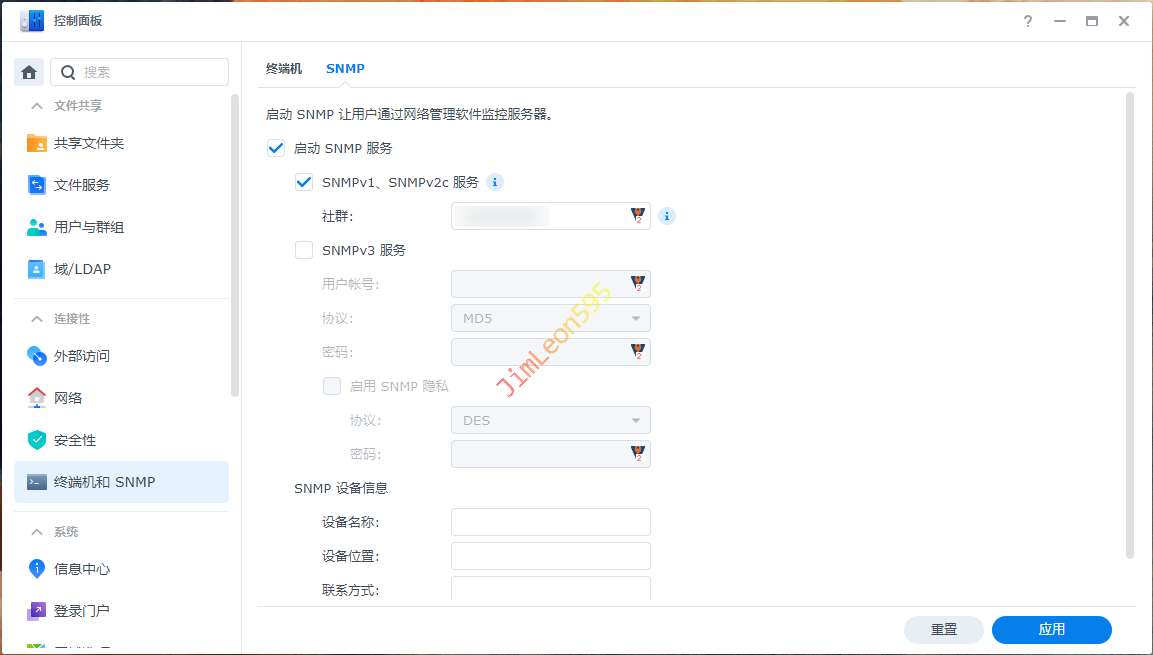Open 域/LDAP settings
Screen dimensions: 1153x655
point(82,269)
